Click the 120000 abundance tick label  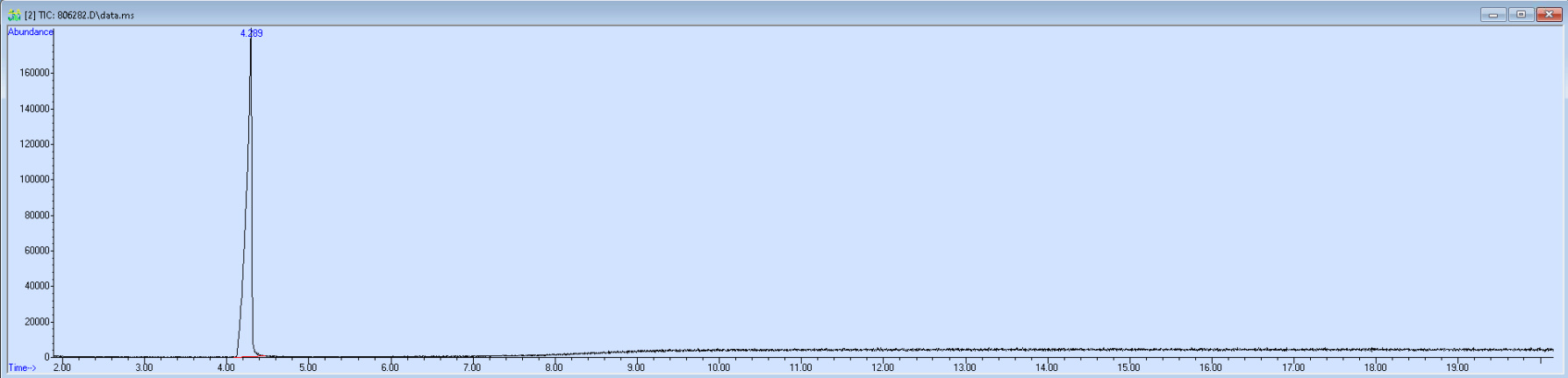click(33, 144)
